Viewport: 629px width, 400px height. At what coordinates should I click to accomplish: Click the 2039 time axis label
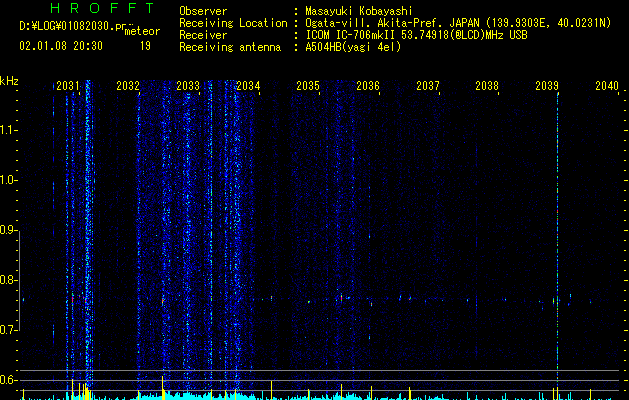pyautogui.click(x=547, y=85)
